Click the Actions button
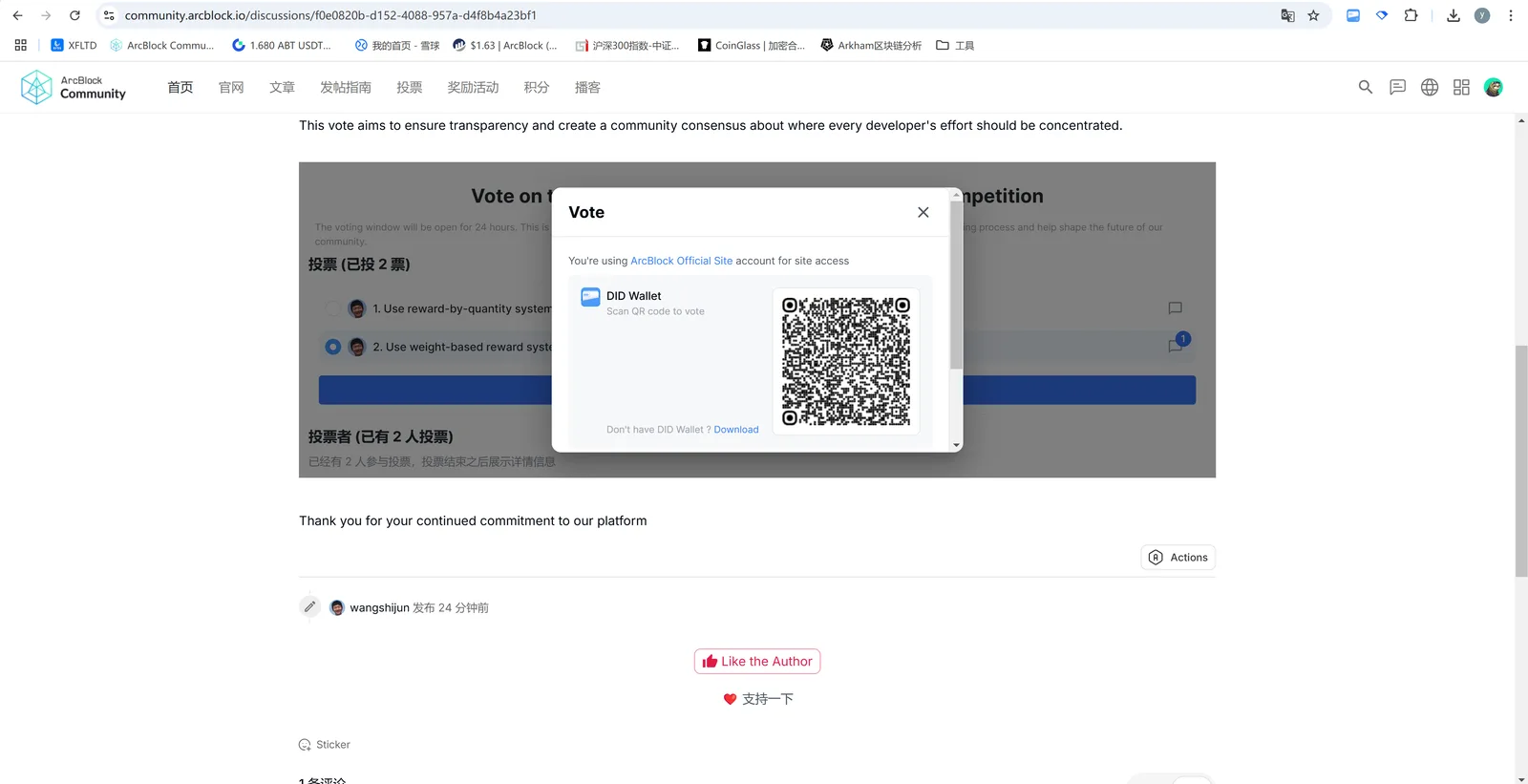The image size is (1528, 784). click(1178, 558)
